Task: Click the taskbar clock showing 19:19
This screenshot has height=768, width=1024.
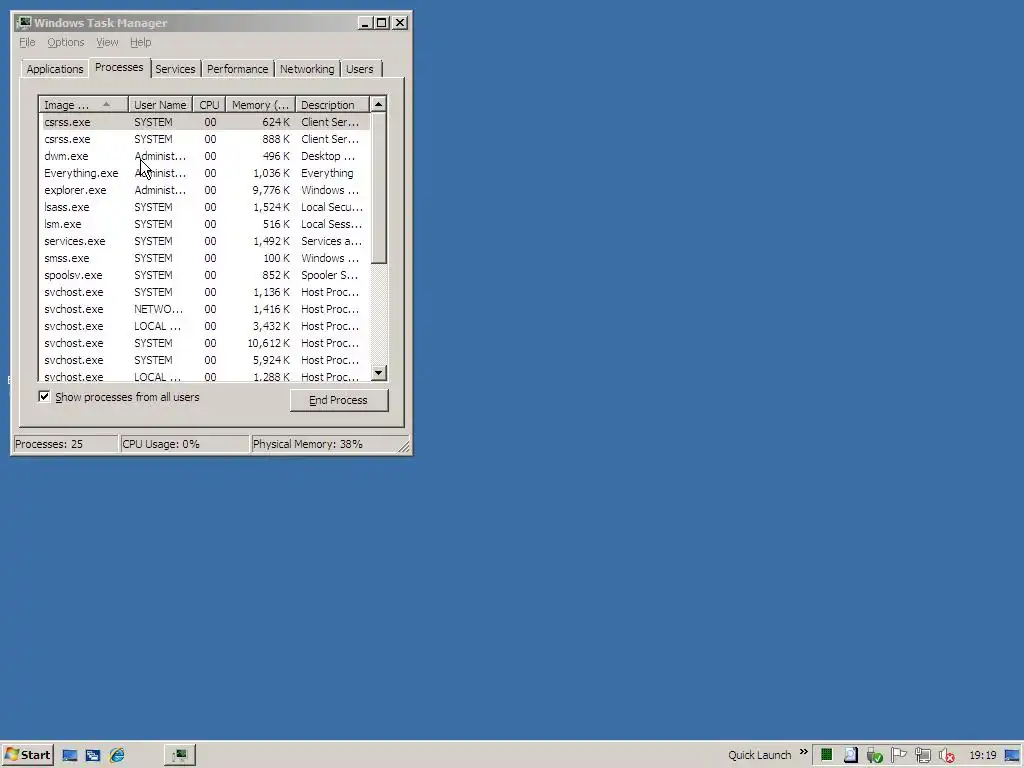Action: [x=983, y=755]
